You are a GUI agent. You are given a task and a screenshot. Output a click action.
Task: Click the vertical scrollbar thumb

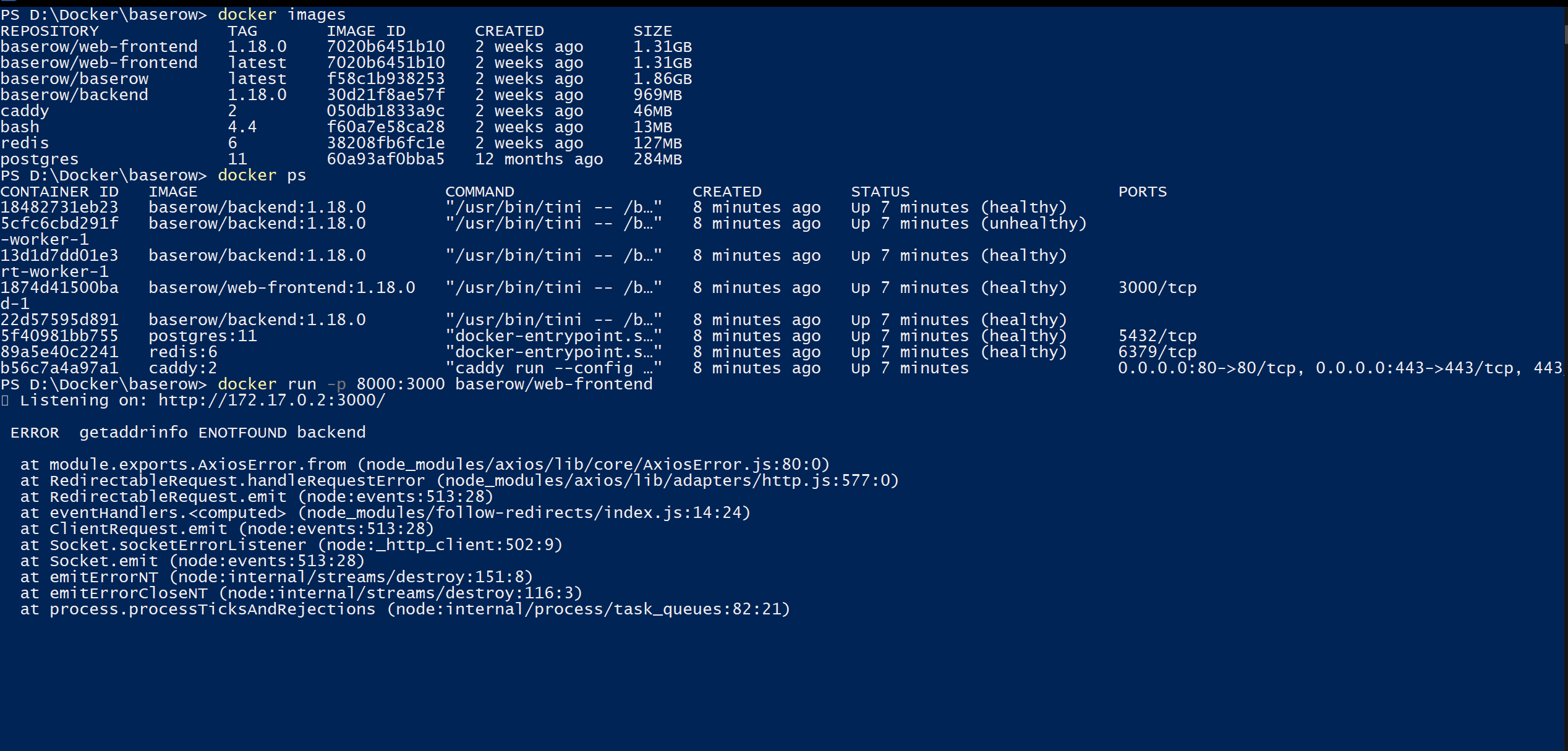(1565, 34)
